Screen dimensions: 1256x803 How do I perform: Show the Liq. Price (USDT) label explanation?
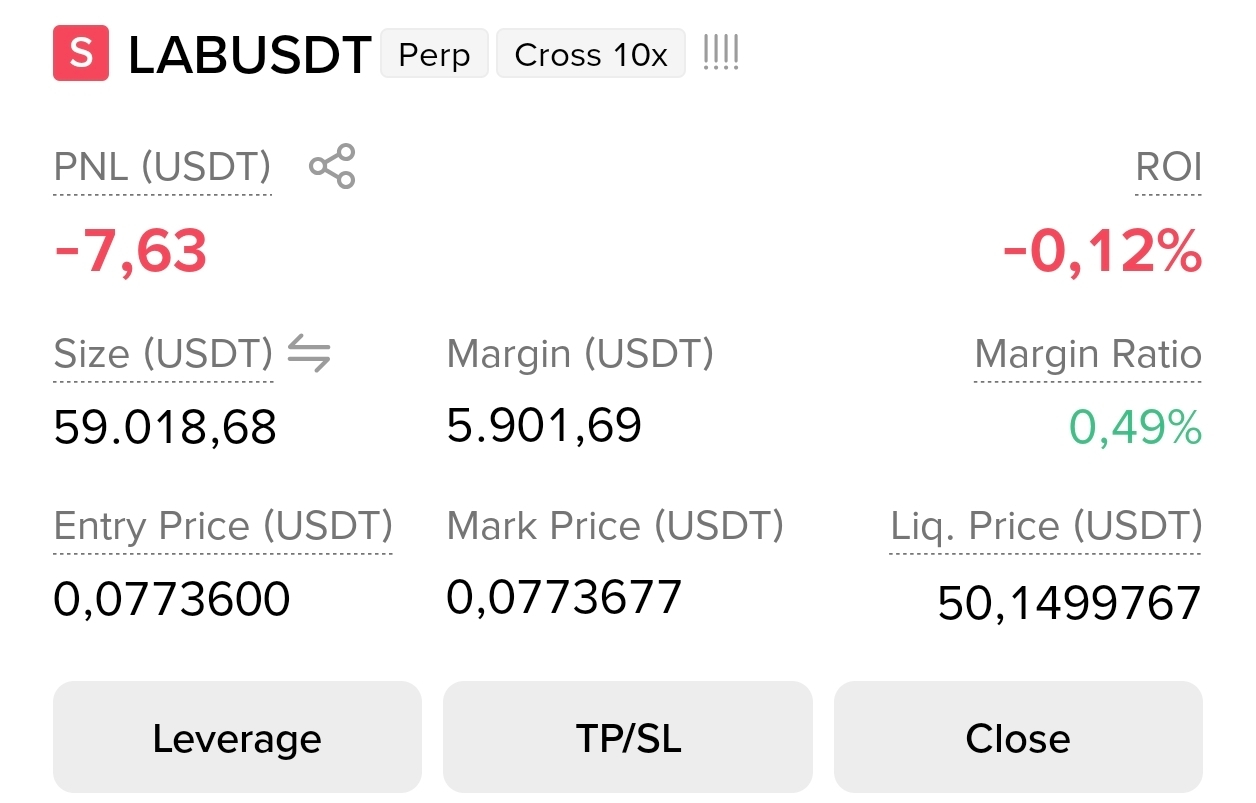pyautogui.click(x=1046, y=527)
